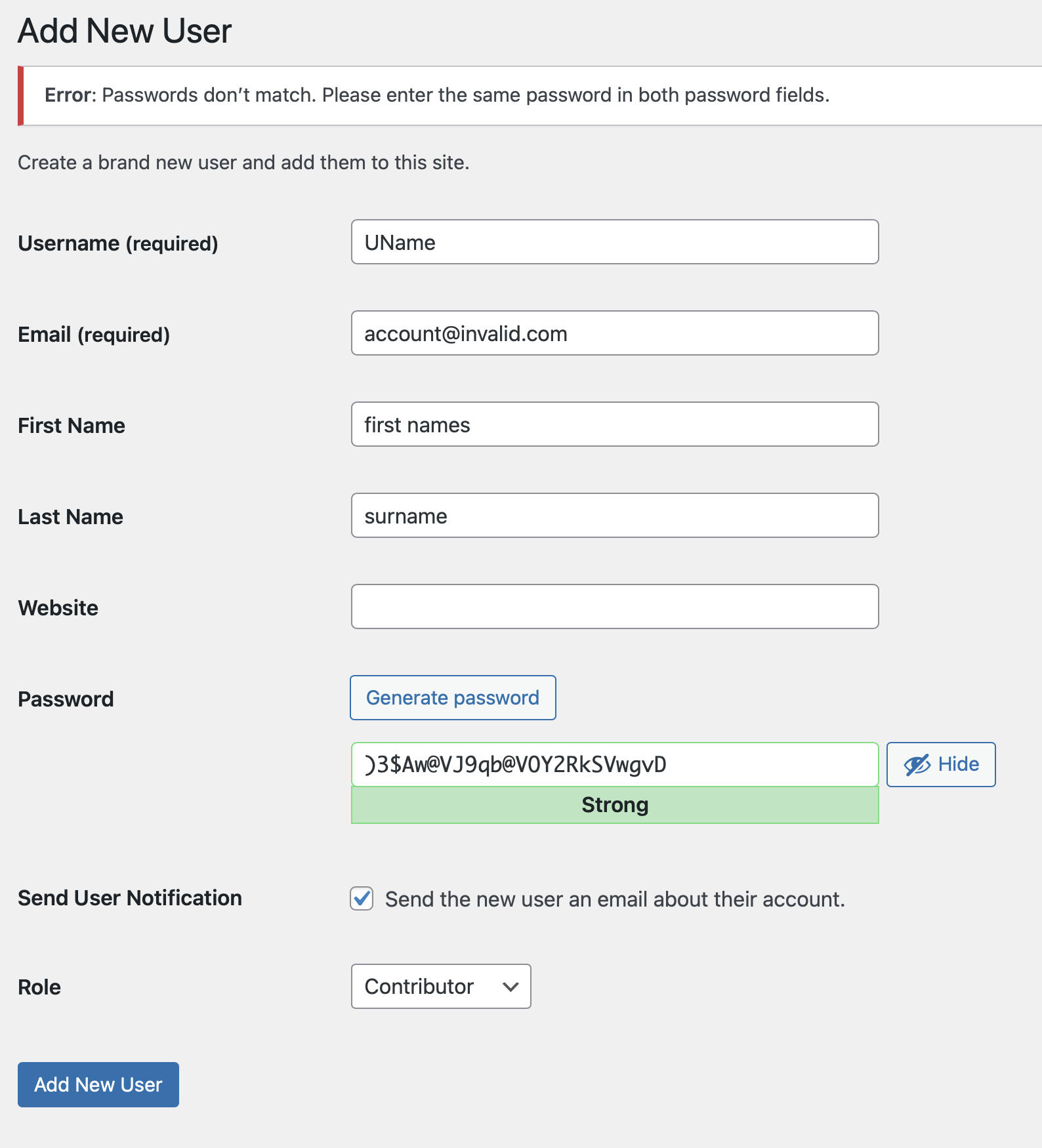
Task: Click the Send User Notification label
Action: point(130,898)
